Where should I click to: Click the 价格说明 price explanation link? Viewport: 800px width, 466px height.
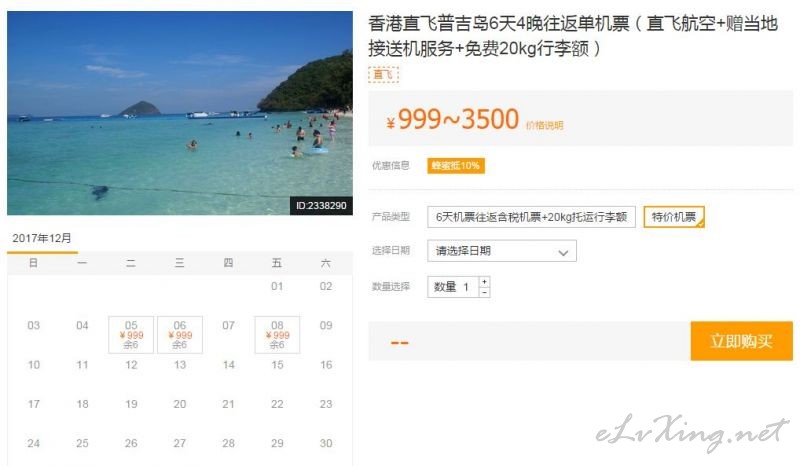tap(544, 125)
